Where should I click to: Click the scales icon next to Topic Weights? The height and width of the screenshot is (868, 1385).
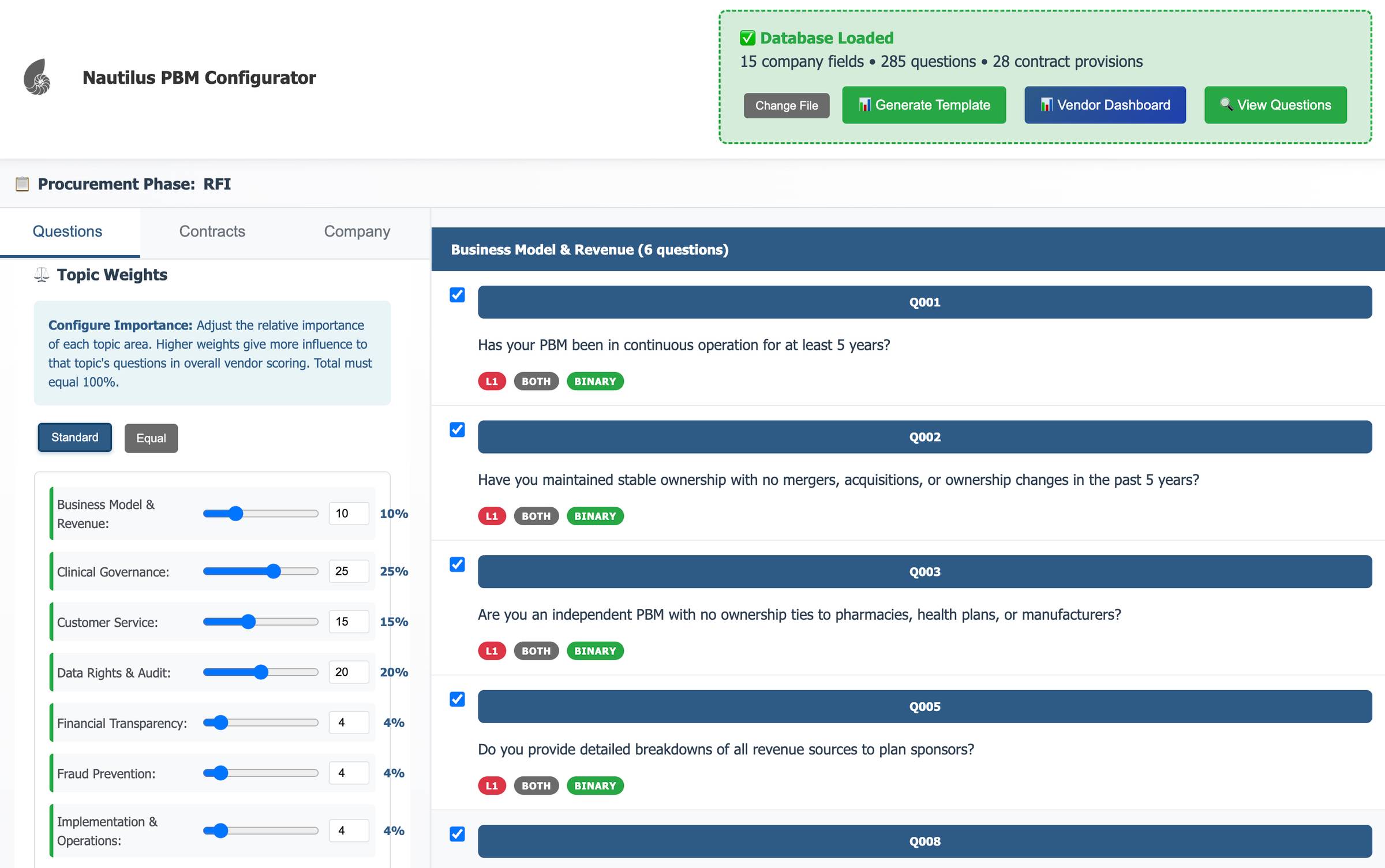[42, 275]
